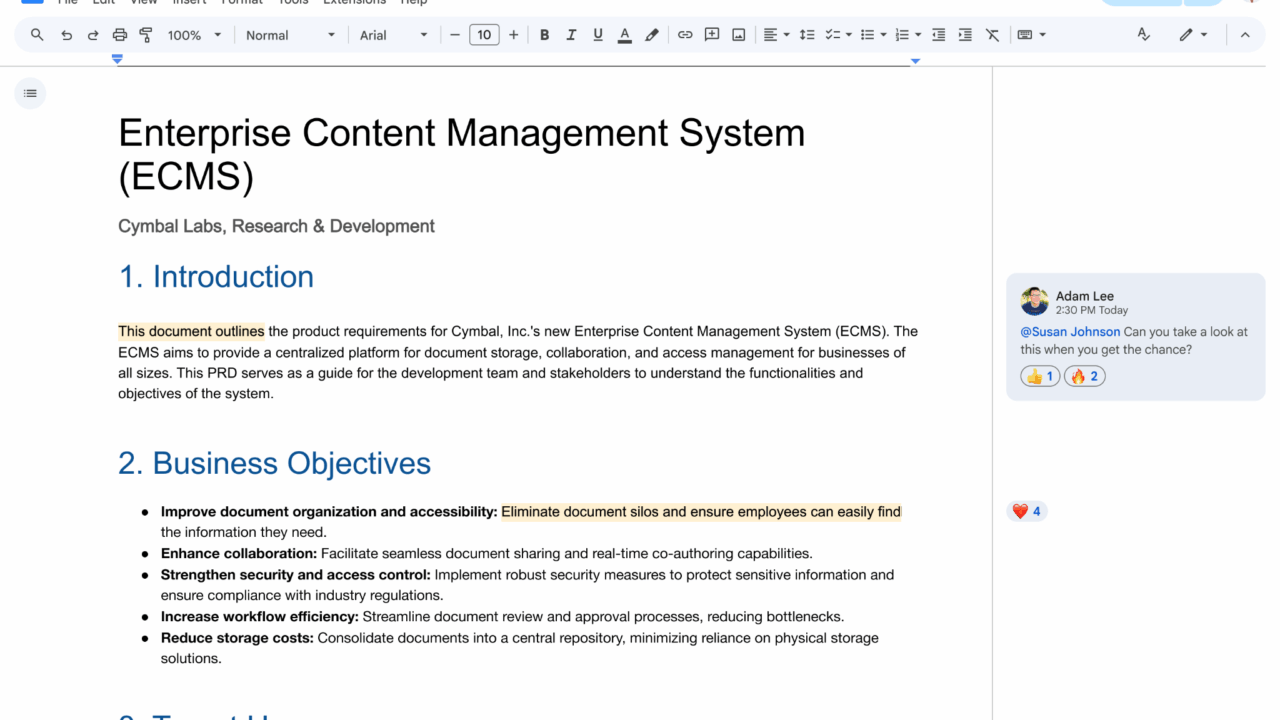Open the document outline panel

point(30,94)
